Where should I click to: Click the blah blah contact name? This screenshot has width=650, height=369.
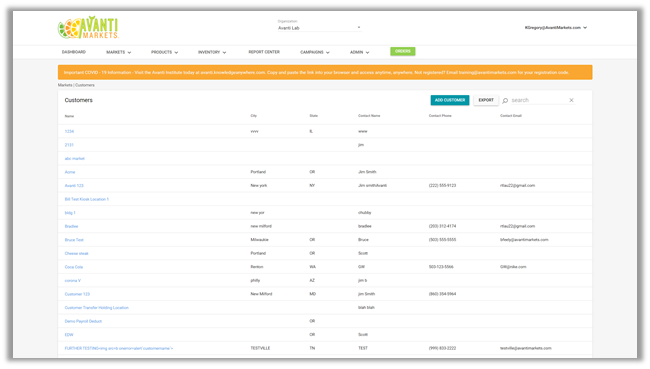366,308
